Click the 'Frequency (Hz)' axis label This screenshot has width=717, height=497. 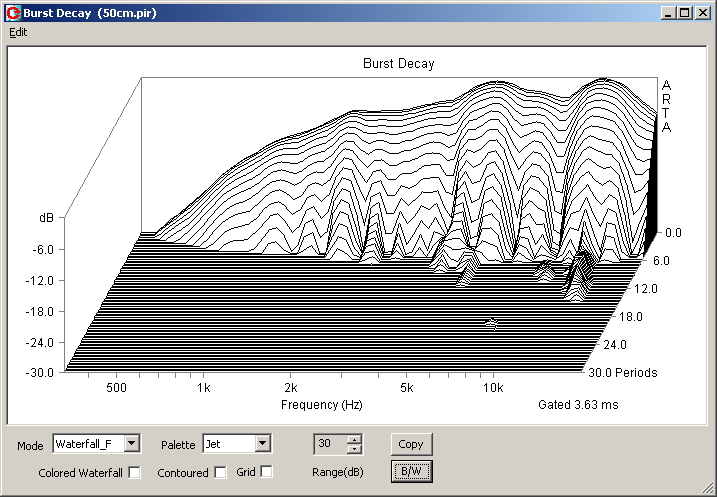[321, 405]
